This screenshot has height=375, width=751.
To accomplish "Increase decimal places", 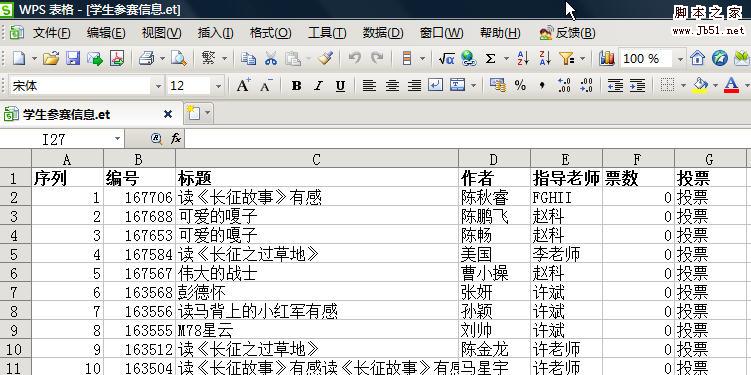I will pyautogui.click(x=564, y=86).
